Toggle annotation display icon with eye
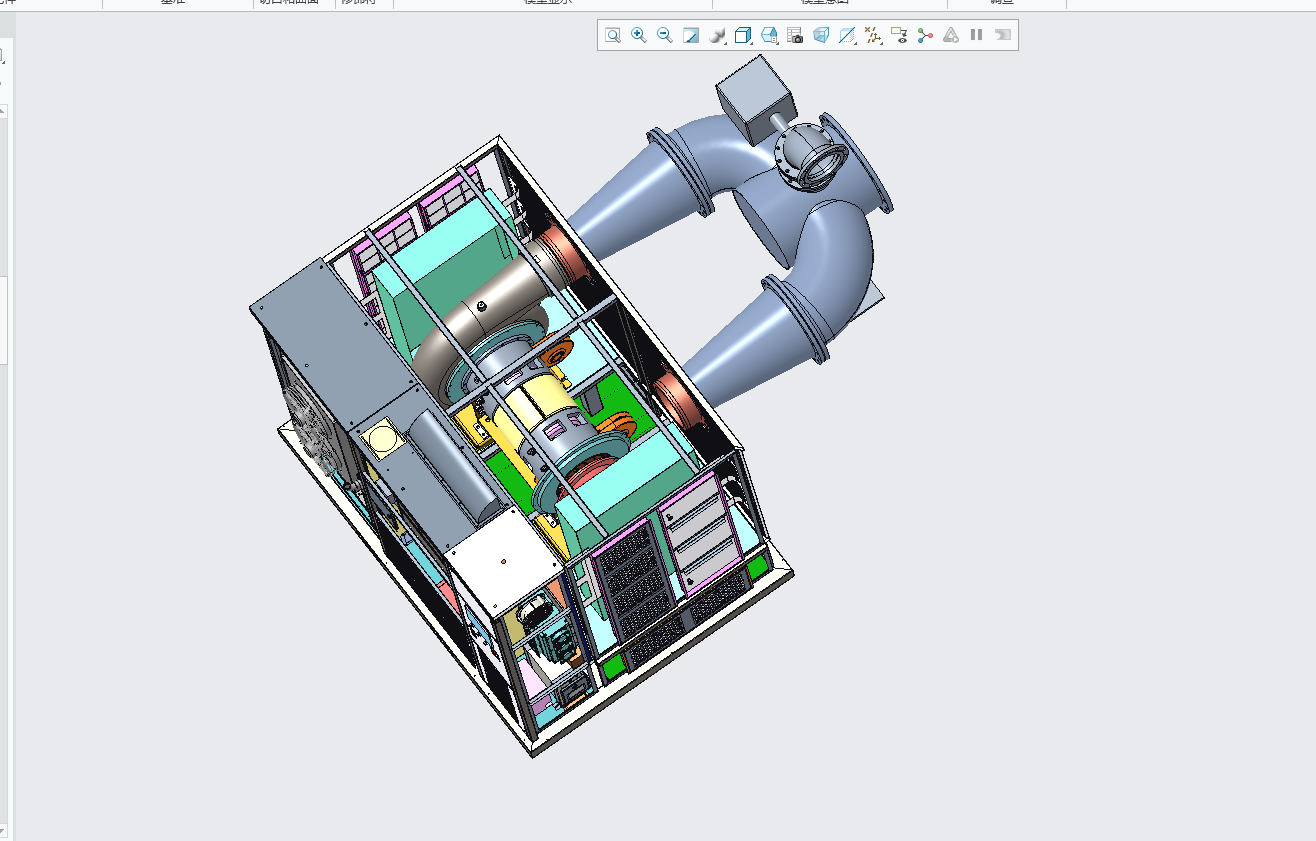The image size is (1316, 841). coord(899,36)
